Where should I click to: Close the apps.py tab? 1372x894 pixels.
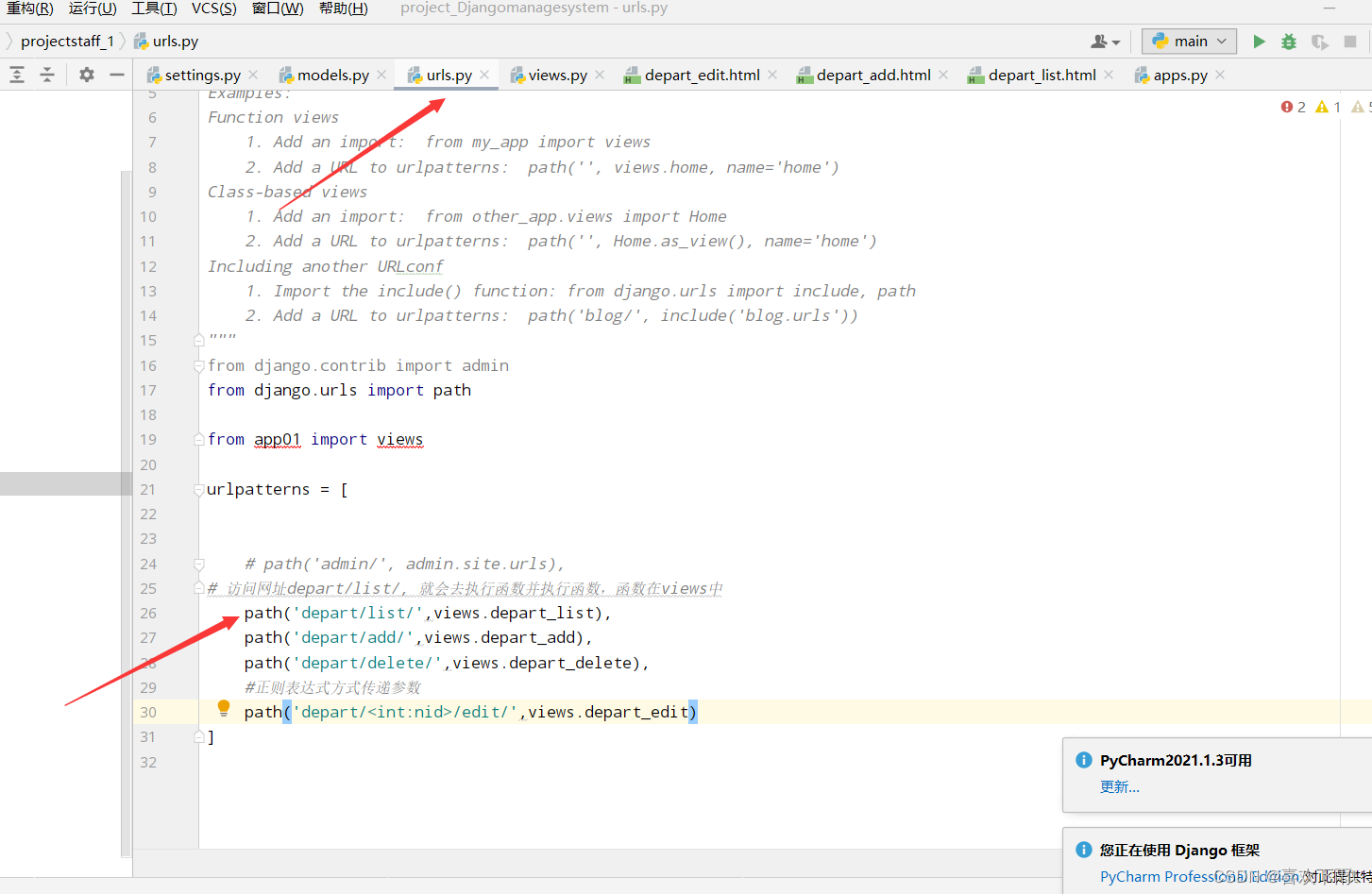pyautogui.click(x=1220, y=75)
